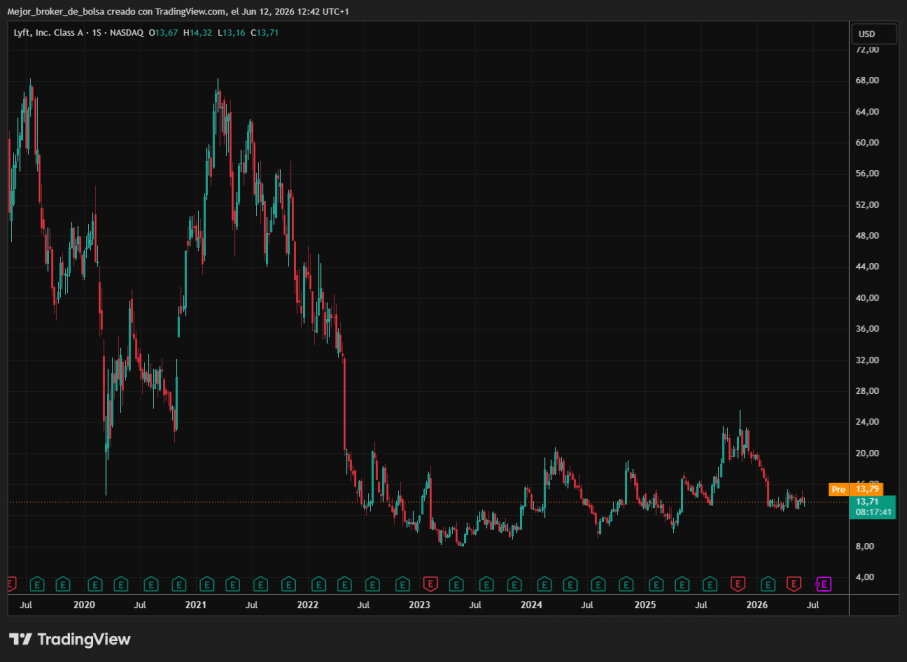Click the 4,00 price axis label
Viewport: 907px width, 662px height.
tap(867, 577)
